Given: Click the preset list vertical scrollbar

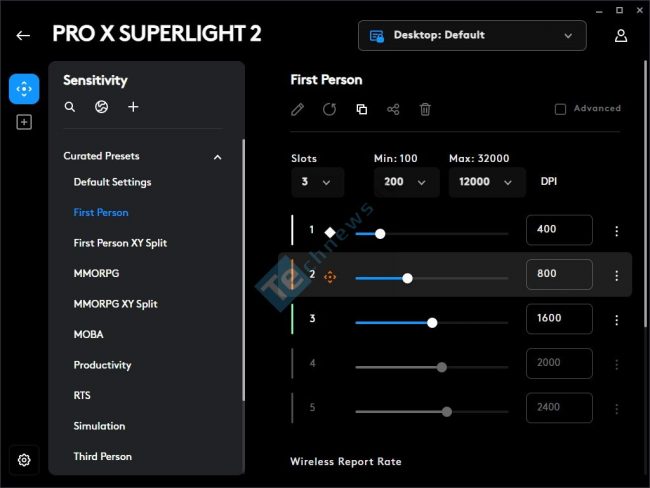Looking at the screenshot, I should (x=243, y=270).
